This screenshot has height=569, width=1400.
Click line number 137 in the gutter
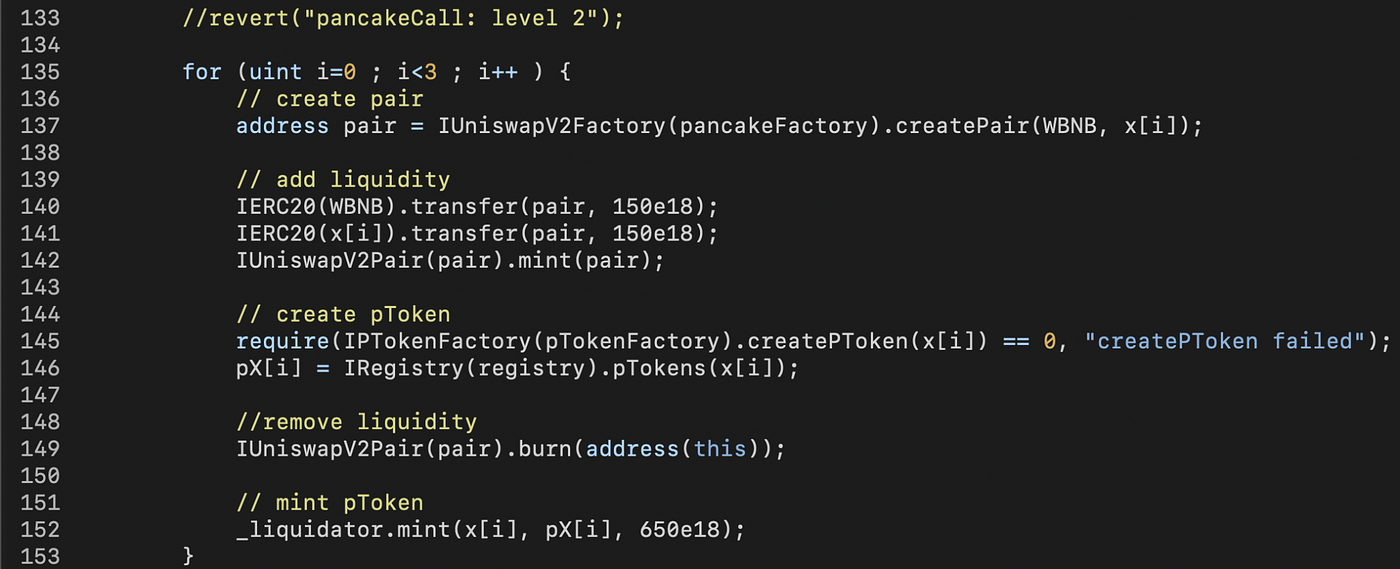(x=39, y=126)
